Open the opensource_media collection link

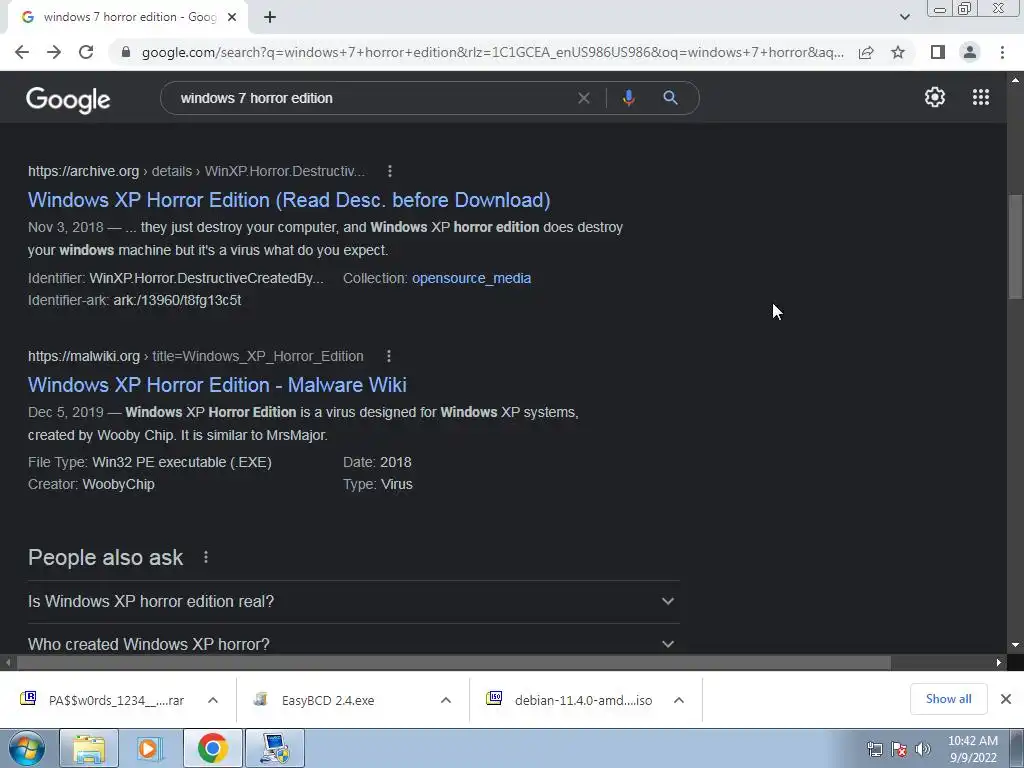(x=471, y=278)
